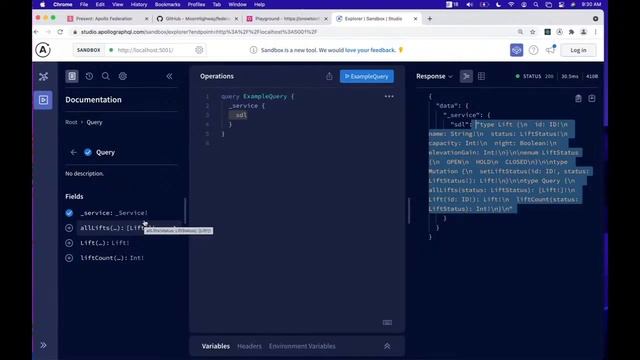Click the browser address bar

[x=294, y=32]
